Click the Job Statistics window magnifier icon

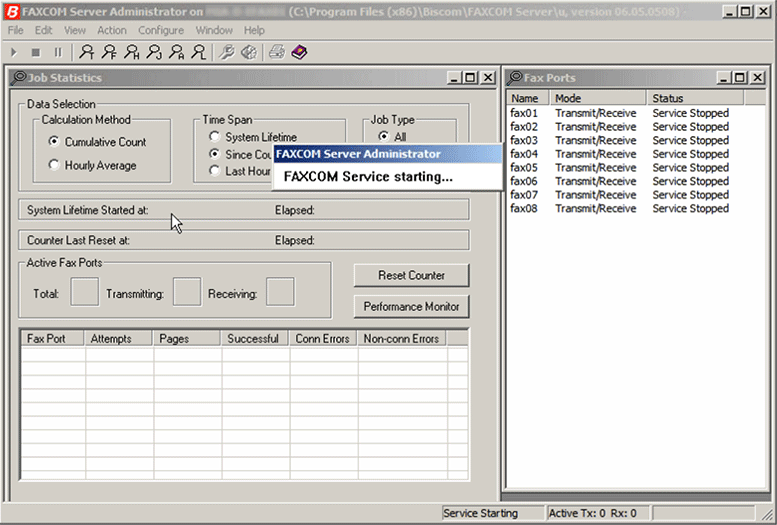tap(19, 77)
